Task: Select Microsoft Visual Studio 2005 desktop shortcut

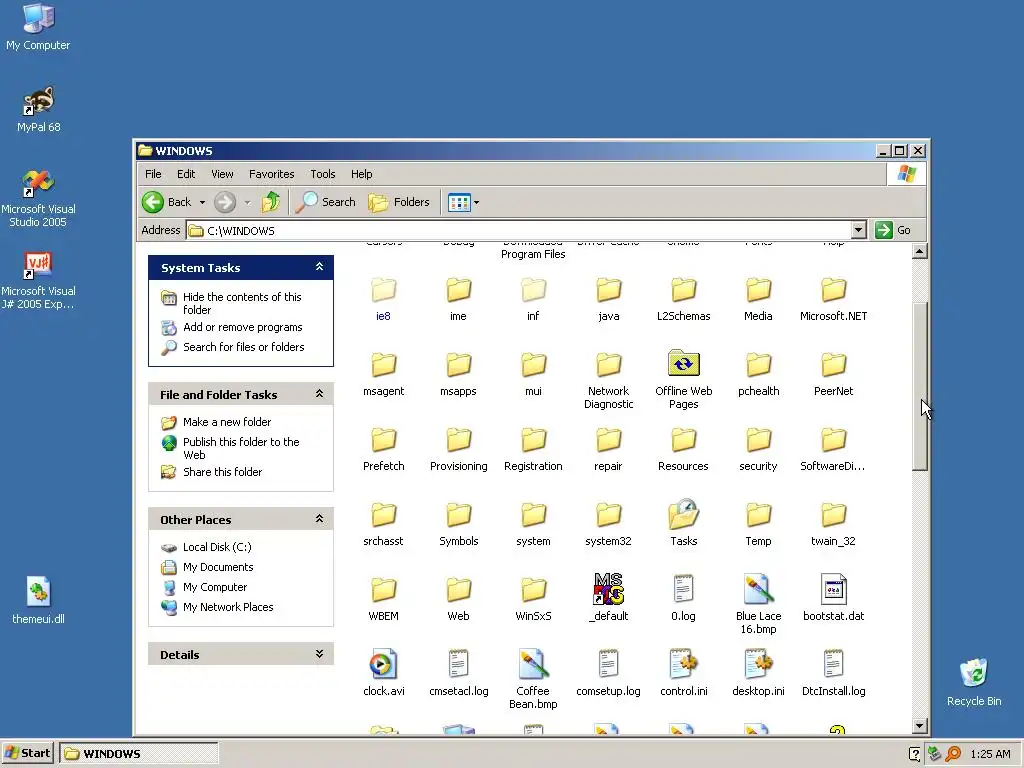Action: pos(38,198)
